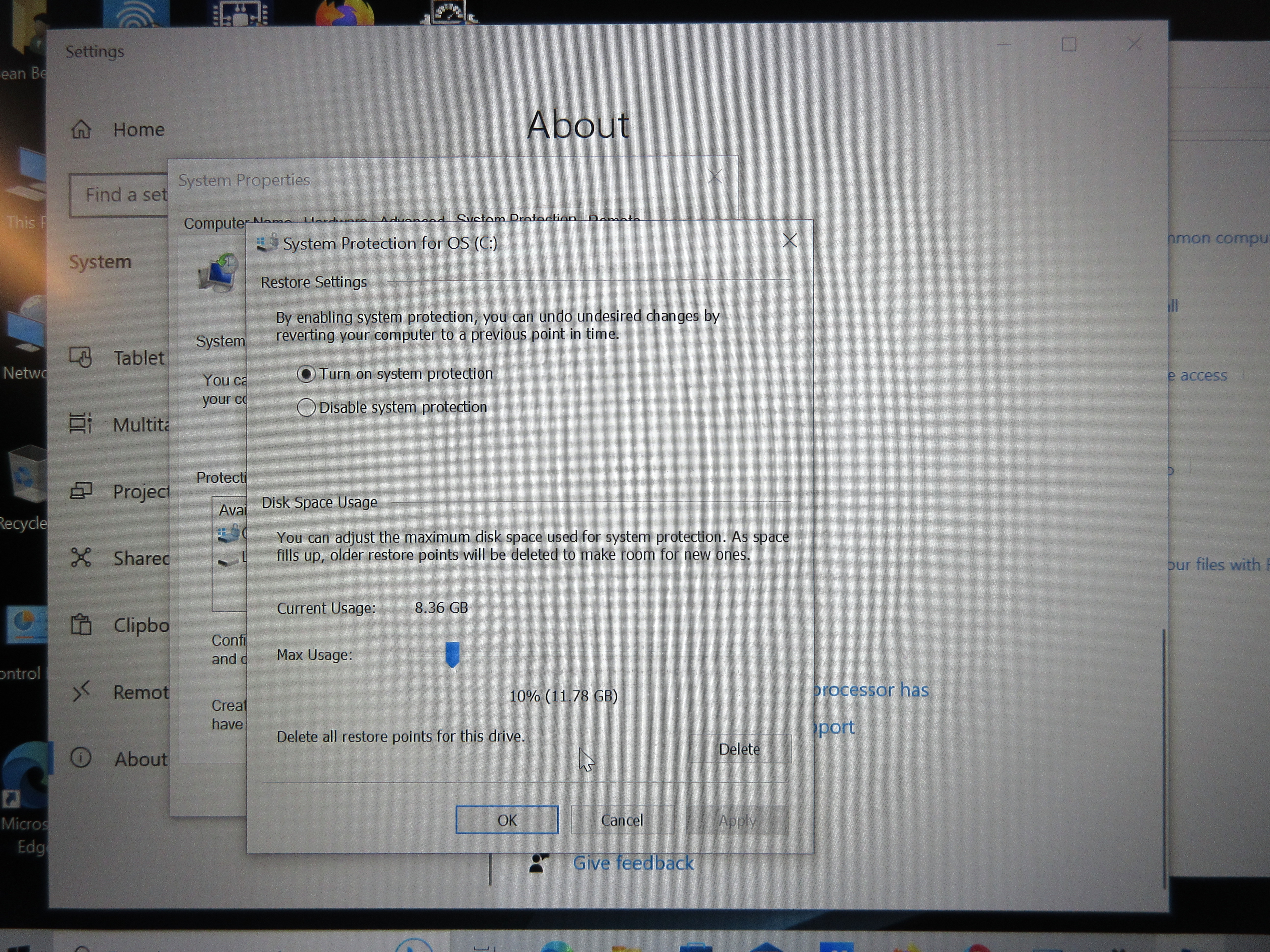
Task: Select Disable system protection option
Action: point(306,407)
